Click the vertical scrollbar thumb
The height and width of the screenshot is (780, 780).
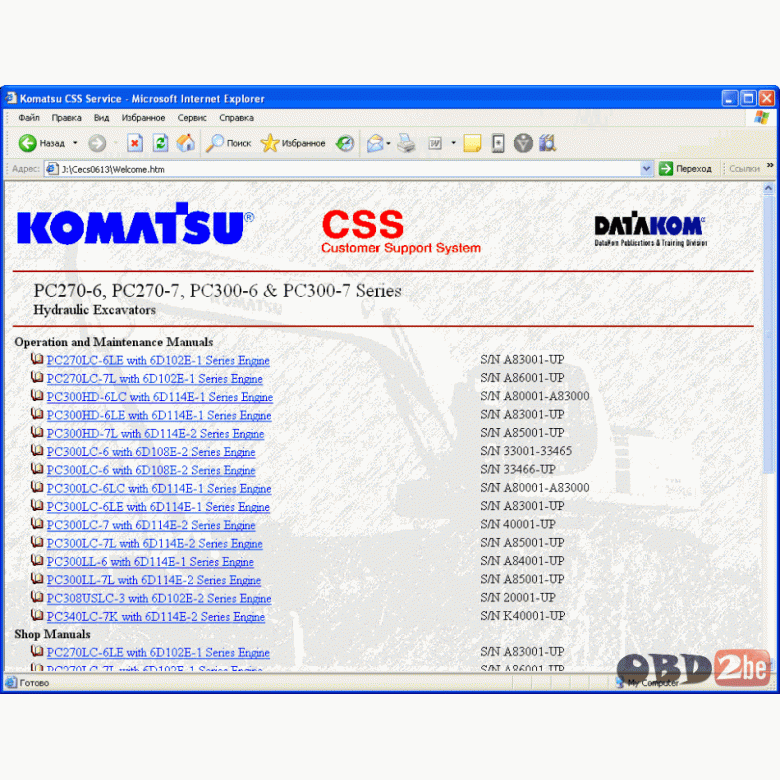[768, 333]
